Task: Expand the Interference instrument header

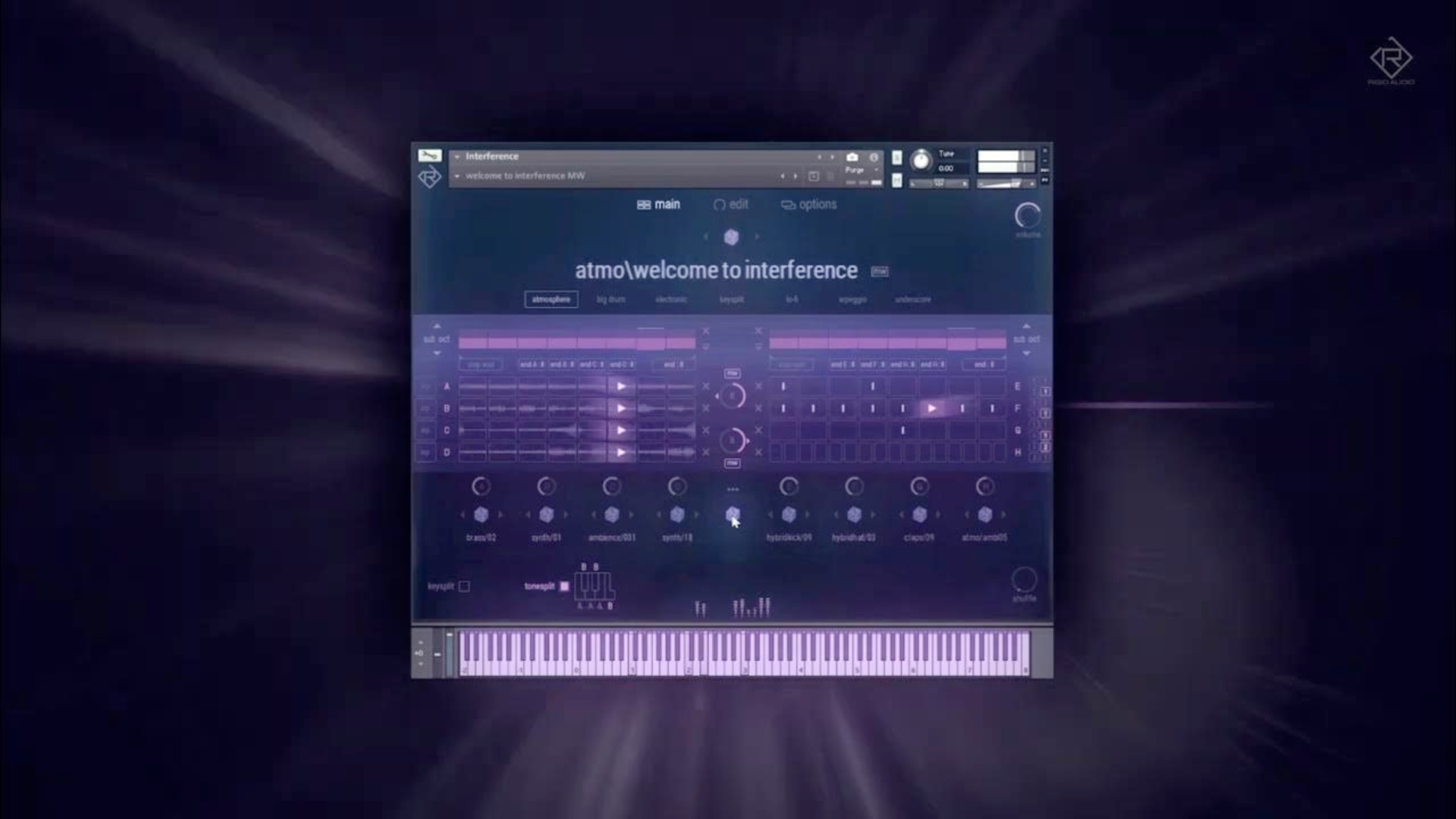Action: [457, 156]
